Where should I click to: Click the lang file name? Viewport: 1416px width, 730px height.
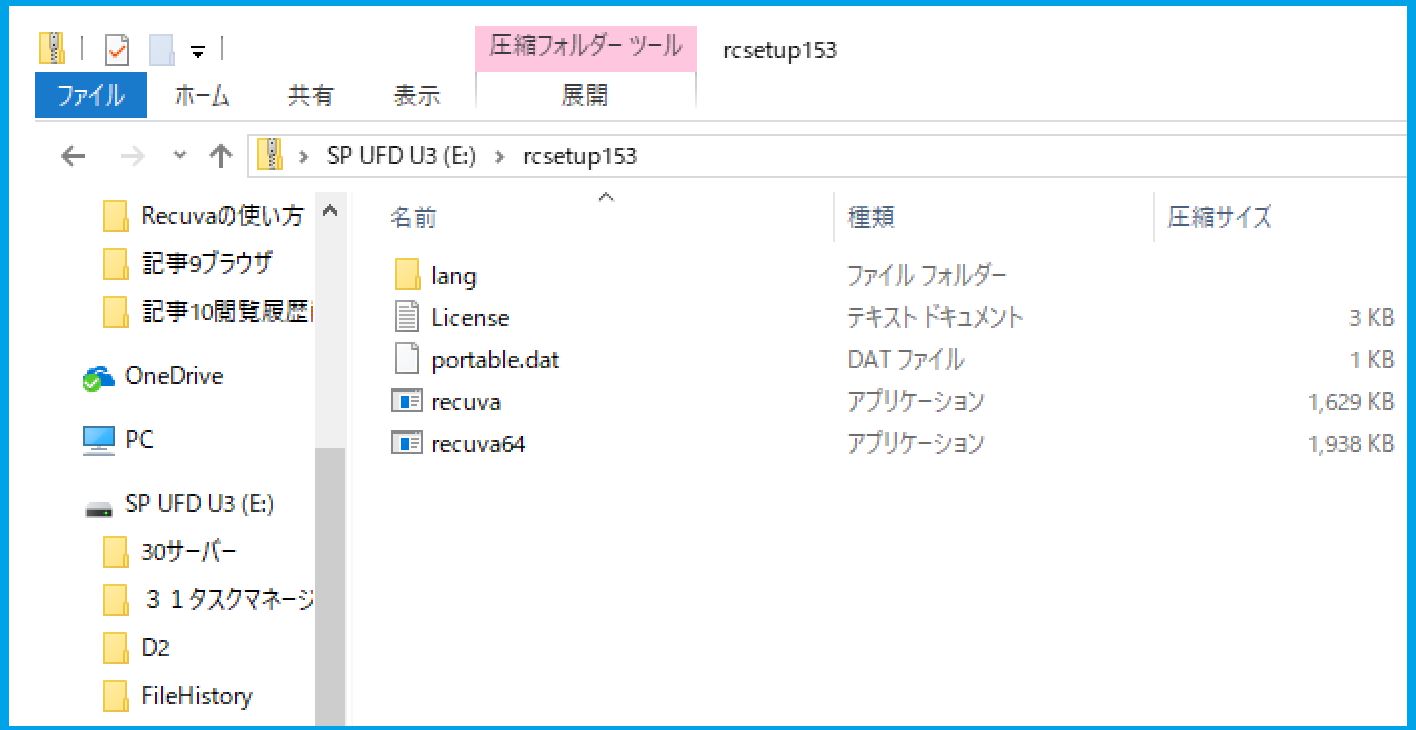click(x=454, y=276)
